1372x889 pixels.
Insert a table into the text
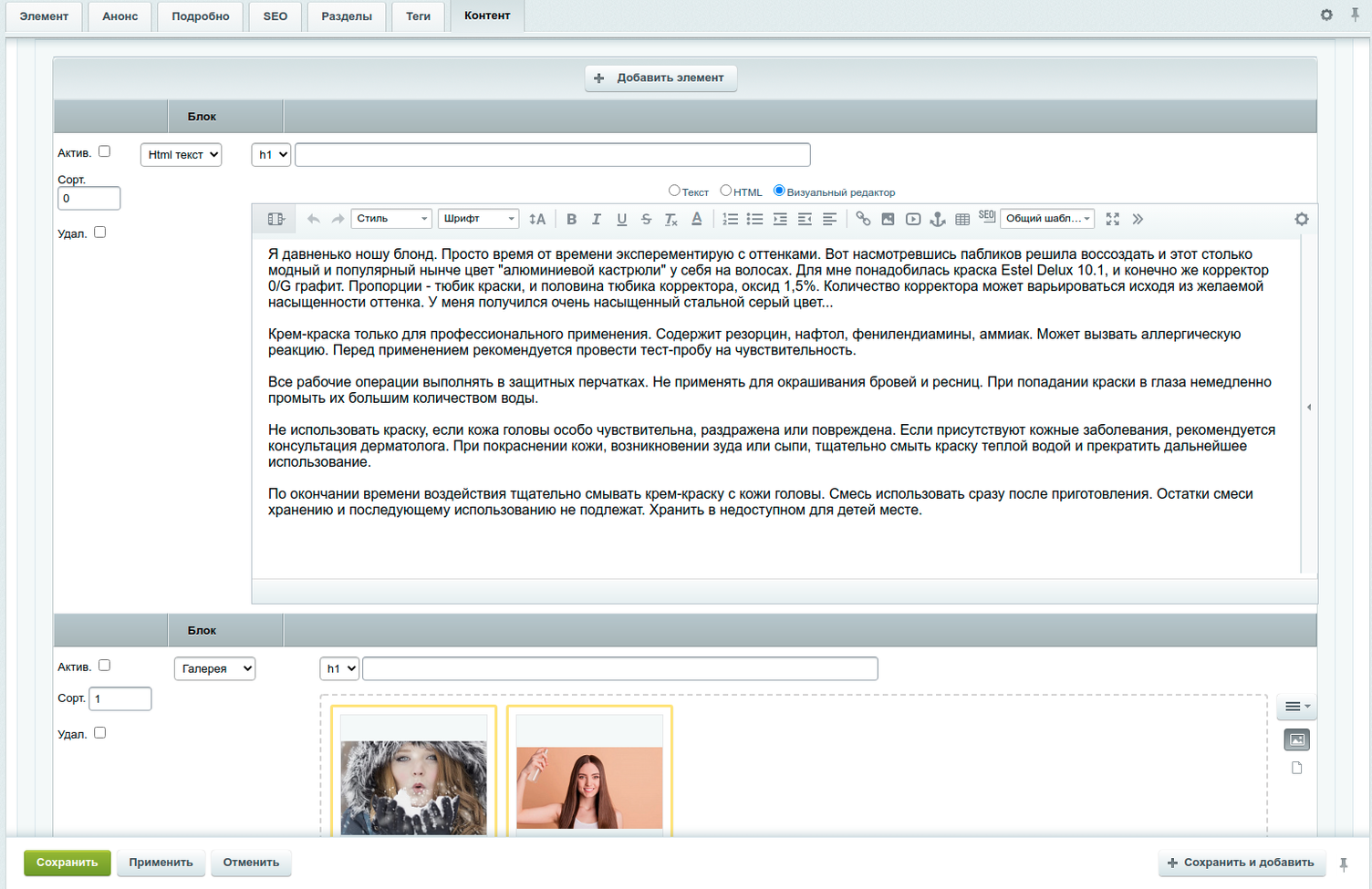coord(961,218)
